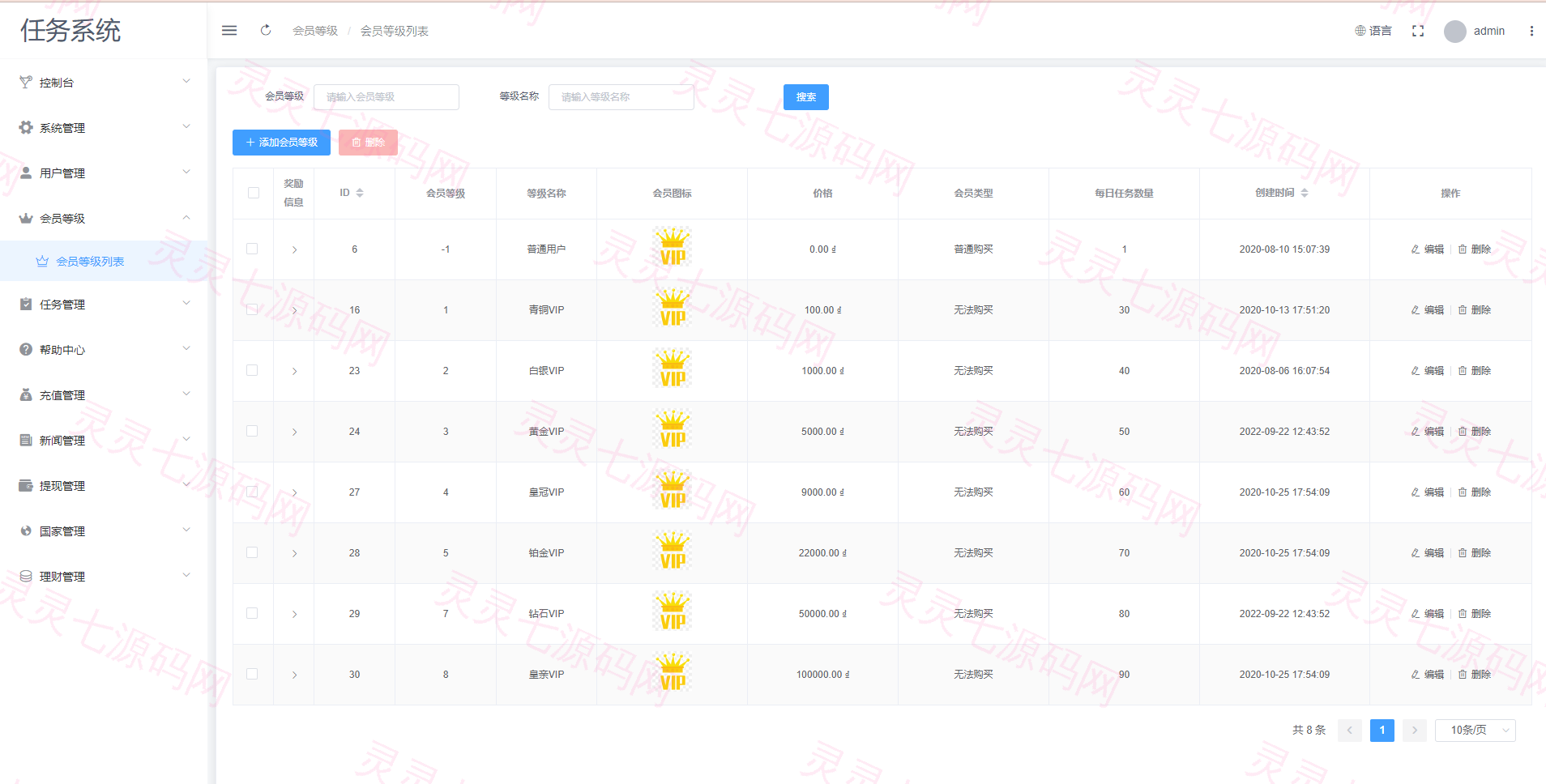
Task: Select 会员等级列表 in the sidebar
Action: coord(104,261)
